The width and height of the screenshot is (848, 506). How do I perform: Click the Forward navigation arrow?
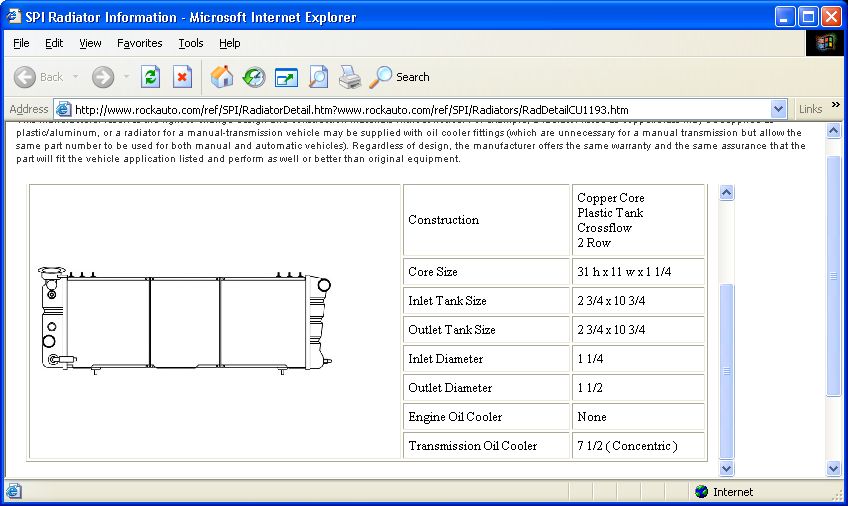103,77
